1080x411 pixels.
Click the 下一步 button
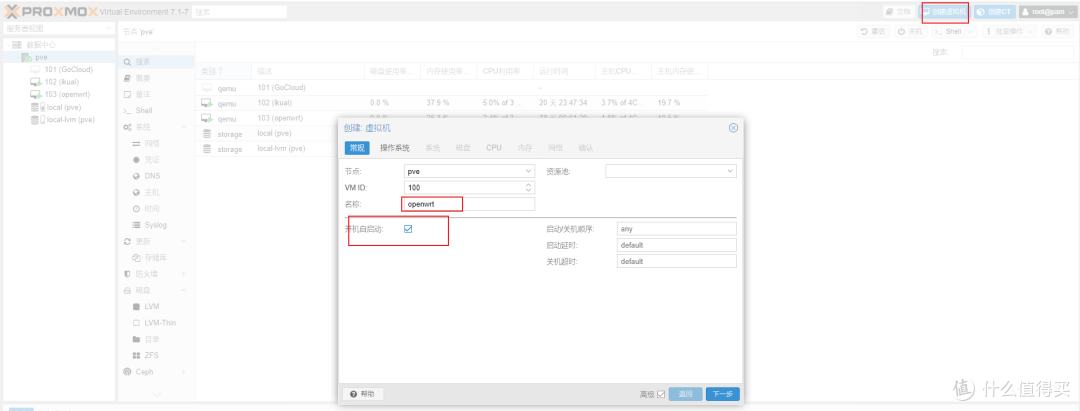pyautogui.click(x=722, y=394)
